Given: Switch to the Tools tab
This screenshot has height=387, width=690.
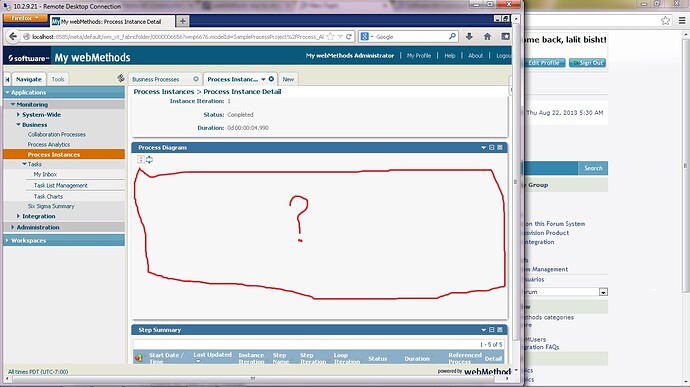Looking at the screenshot, I should [x=58, y=79].
